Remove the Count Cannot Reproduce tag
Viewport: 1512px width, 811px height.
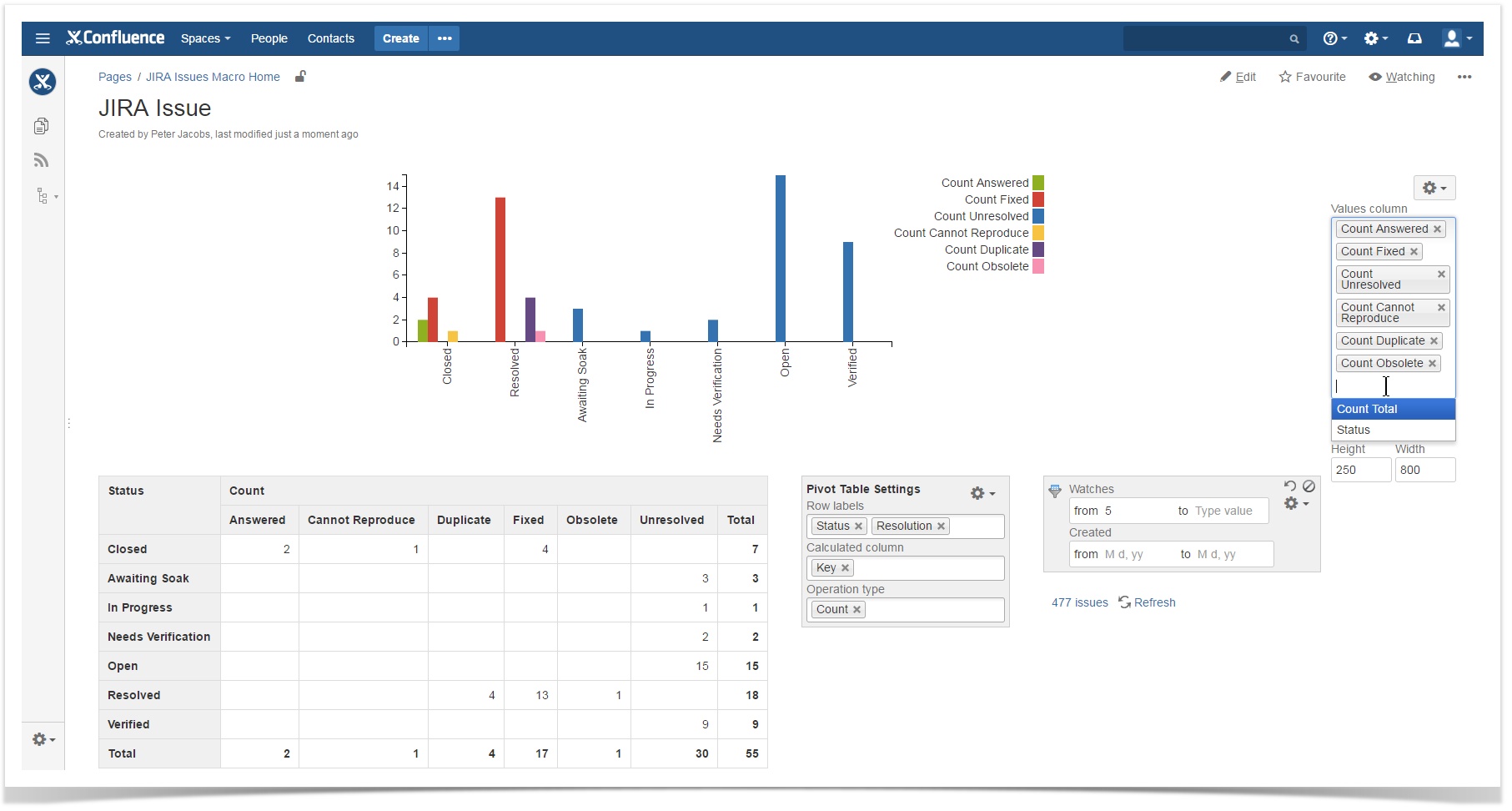coord(1441,307)
